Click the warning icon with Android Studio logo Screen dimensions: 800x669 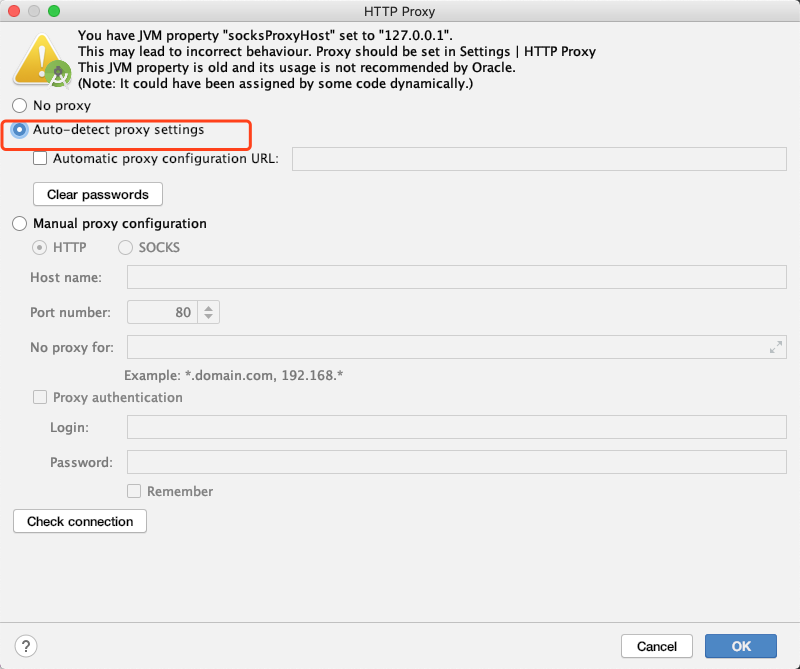42,60
